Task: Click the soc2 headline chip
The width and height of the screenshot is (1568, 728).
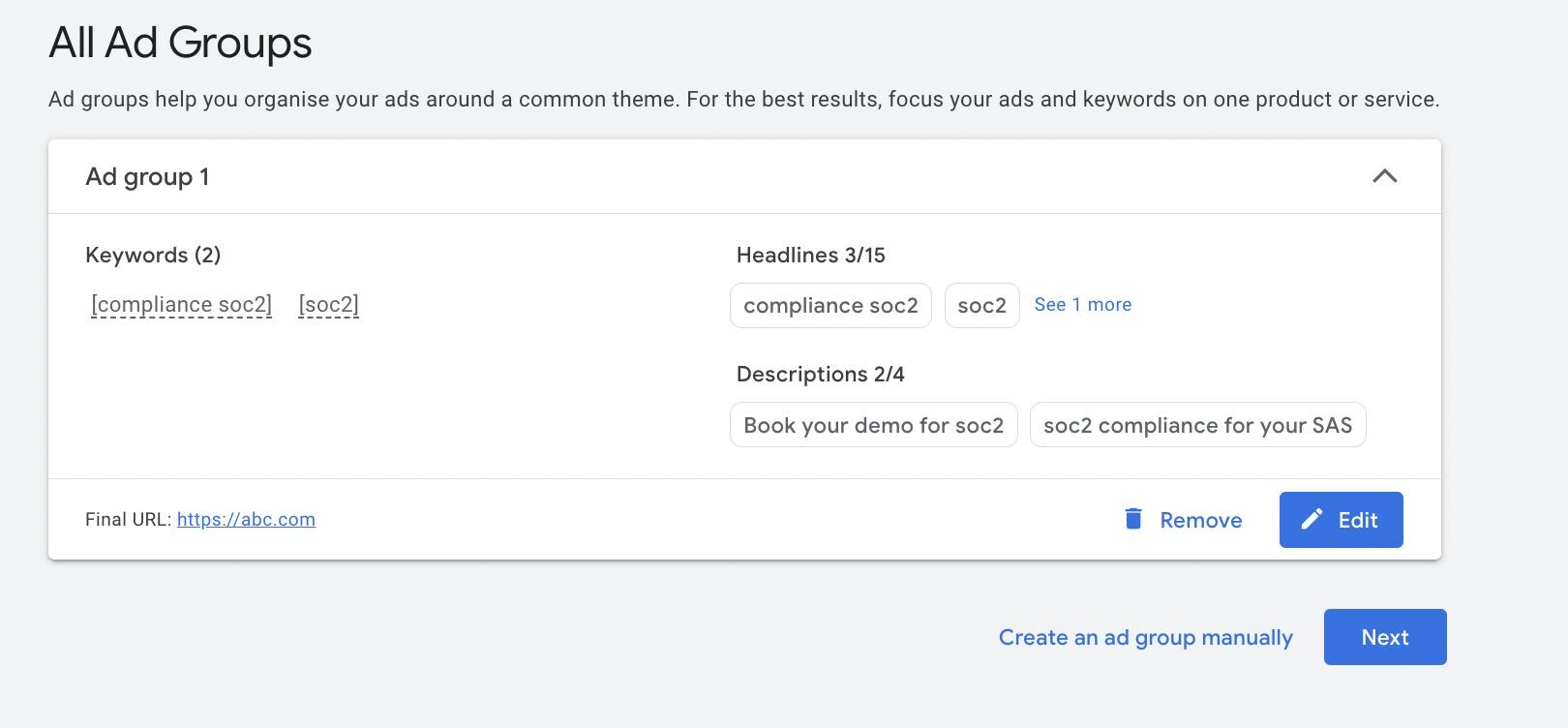Action: pos(981,305)
